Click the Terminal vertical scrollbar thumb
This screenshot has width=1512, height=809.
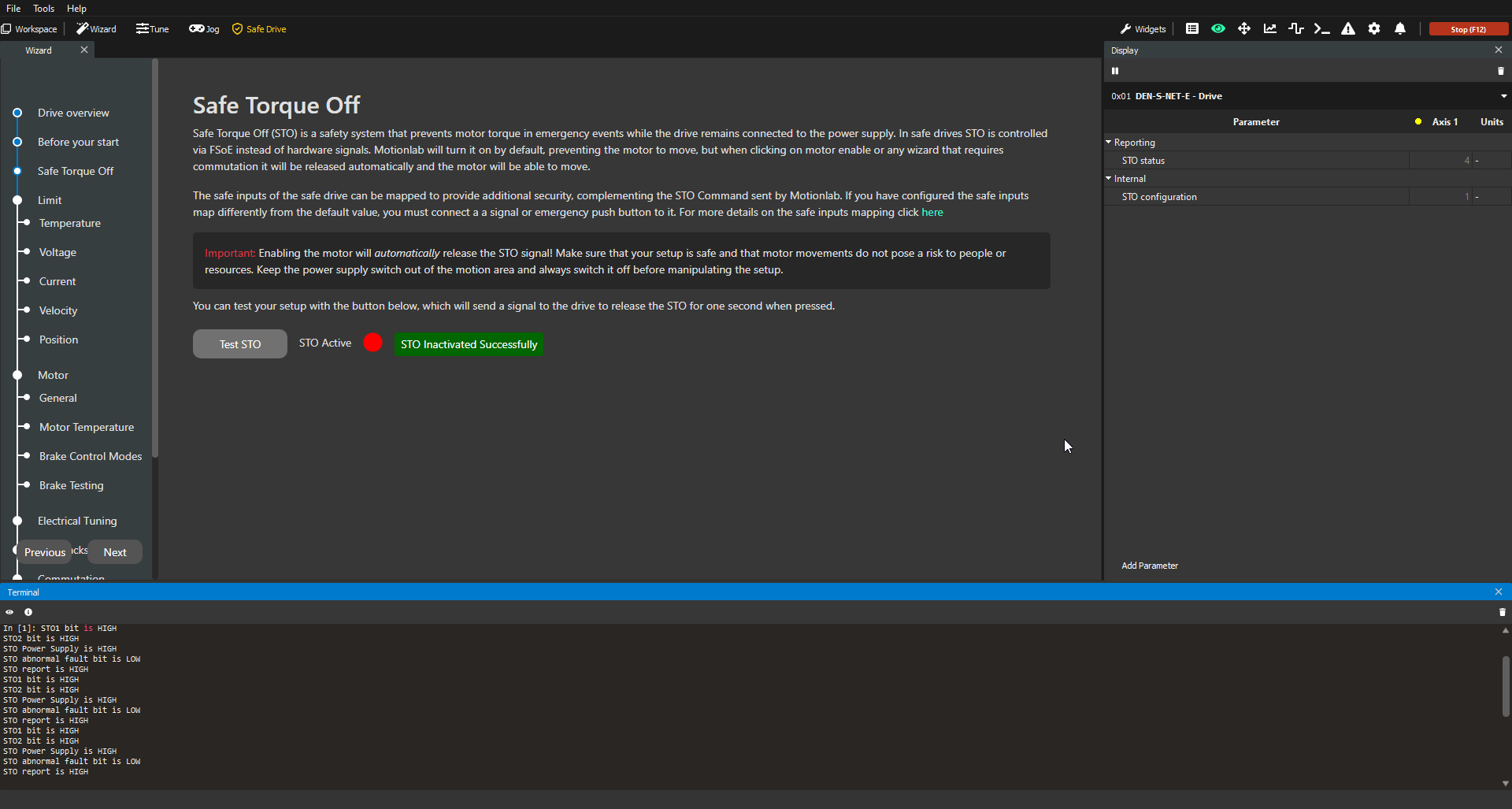coord(1505,685)
